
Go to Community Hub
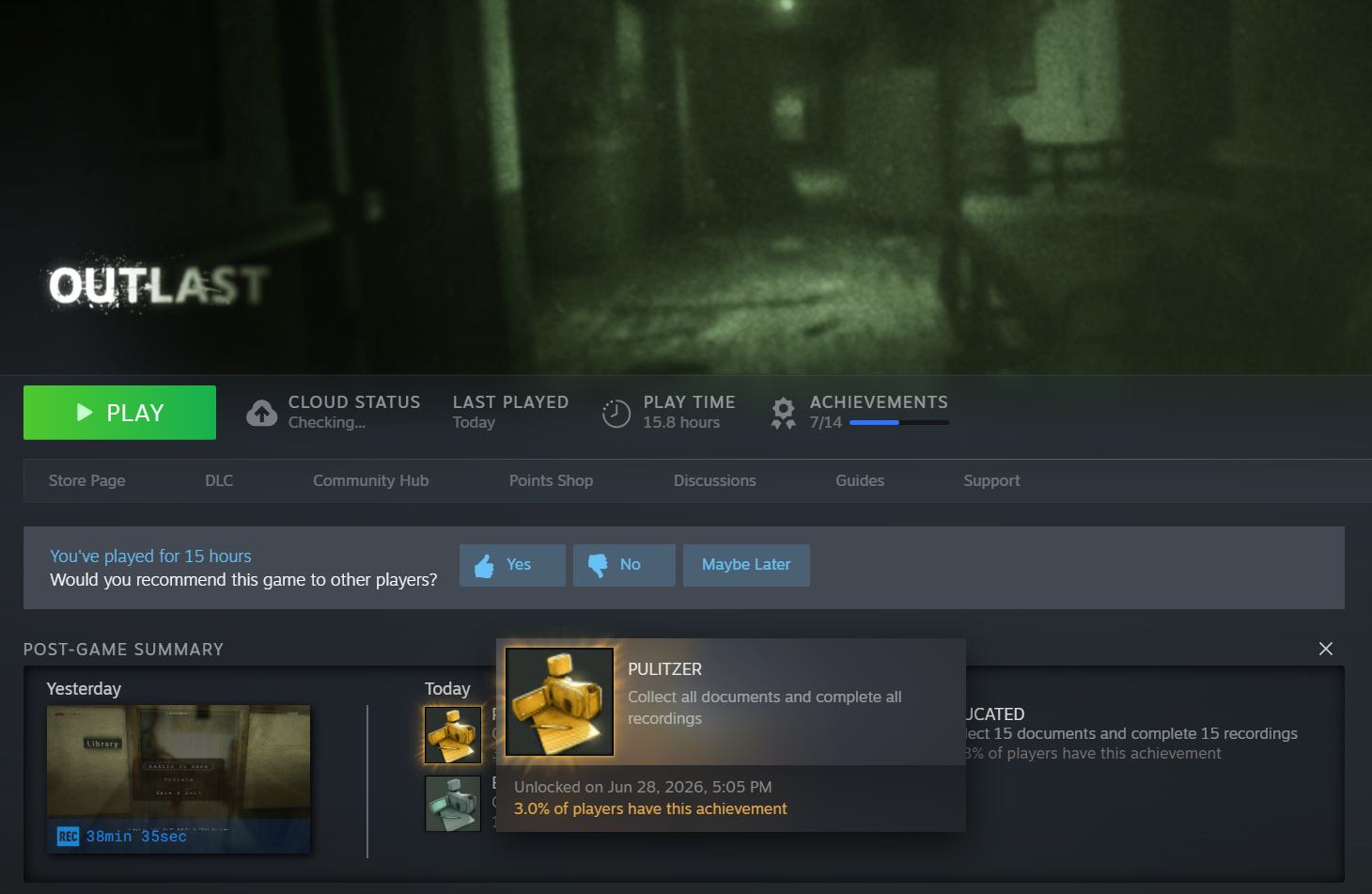point(371,480)
